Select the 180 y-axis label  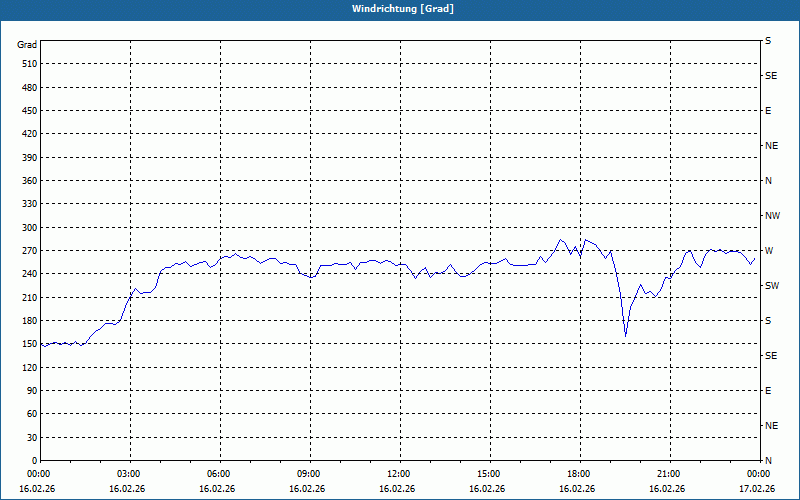click(x=29, y=320)
